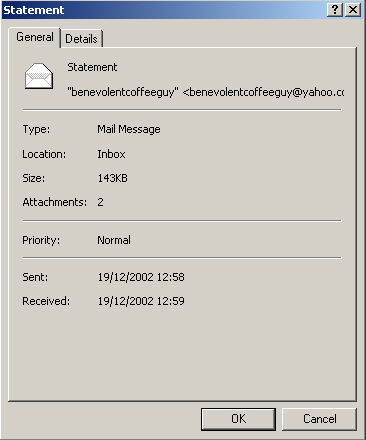Click the question mark help button
Viewport: 366px width, 440px height.
pos(335,10)
